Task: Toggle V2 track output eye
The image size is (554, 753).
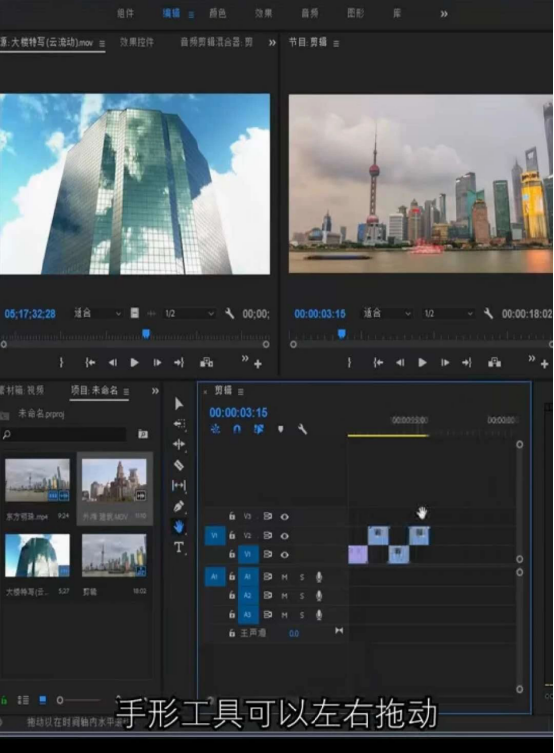Action: click(x=285, y=536)
